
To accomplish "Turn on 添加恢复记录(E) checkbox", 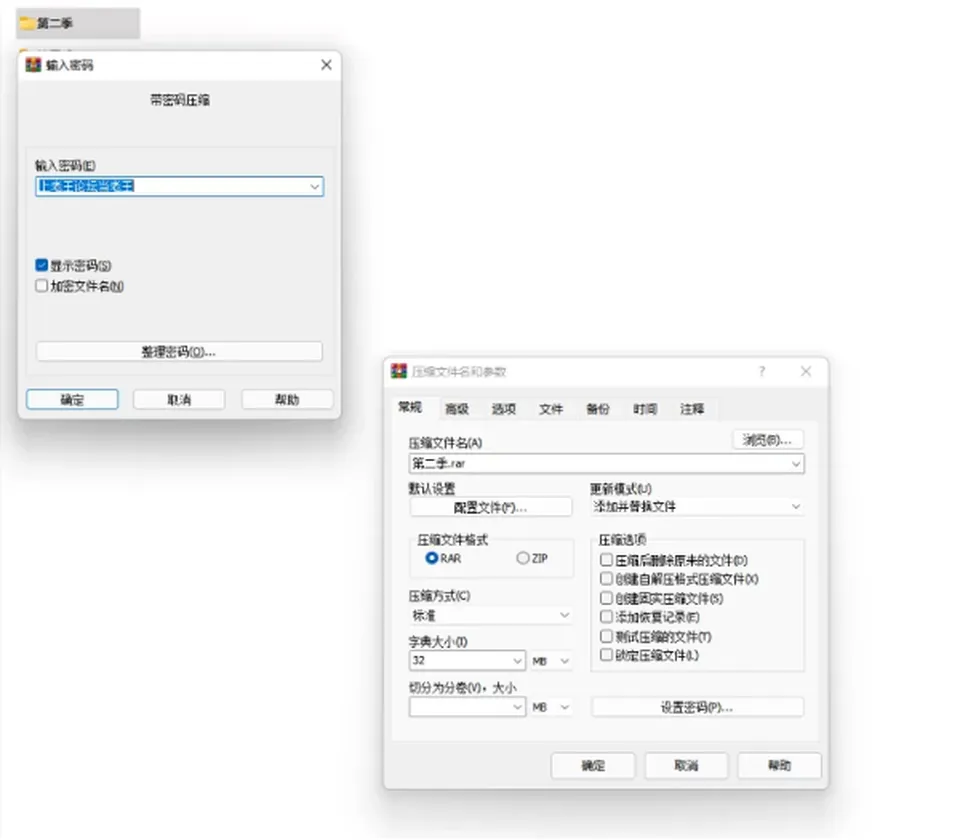I will coord(606,617).
